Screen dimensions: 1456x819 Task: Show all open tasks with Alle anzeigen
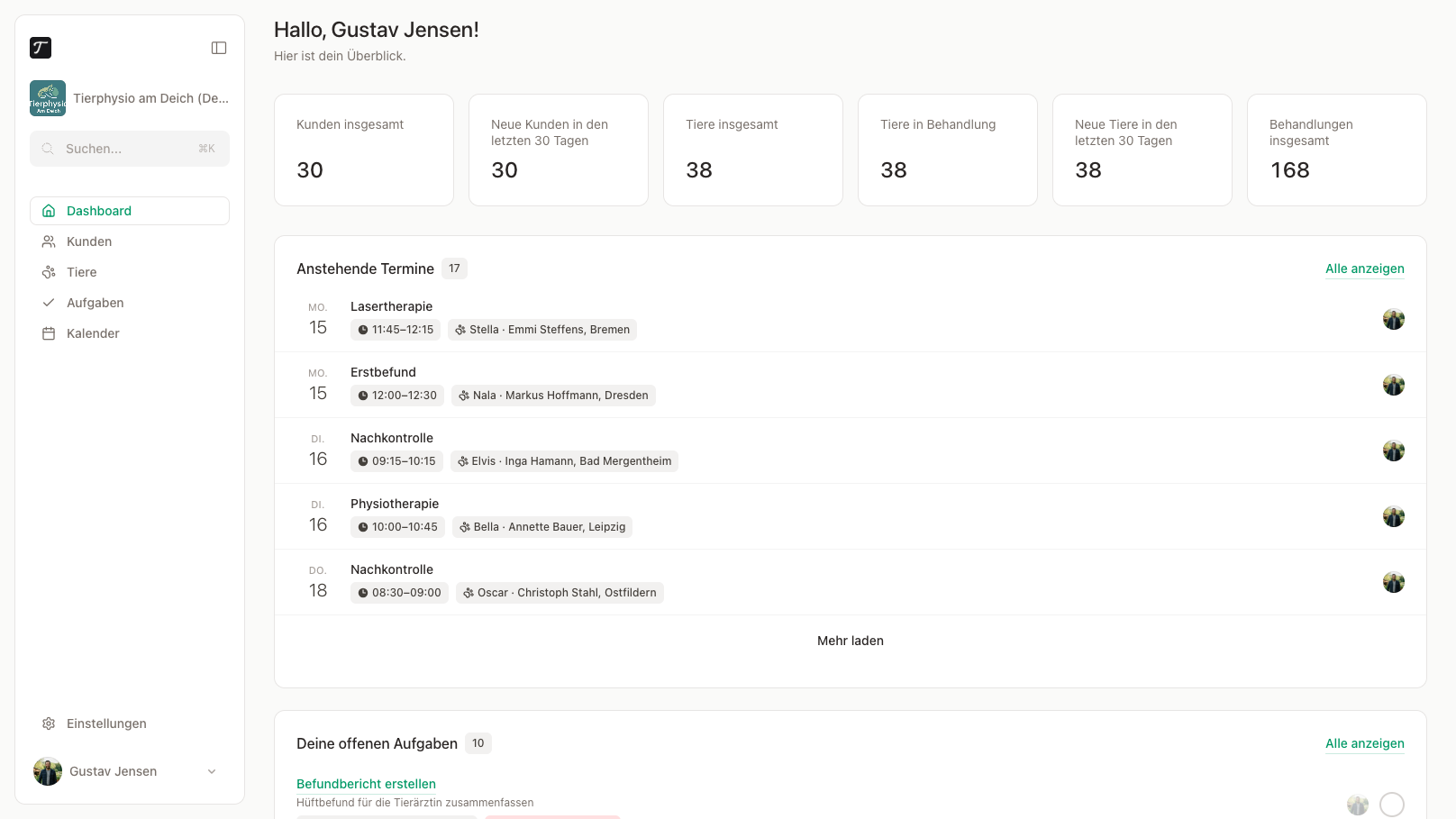(x=1365, y=743)
